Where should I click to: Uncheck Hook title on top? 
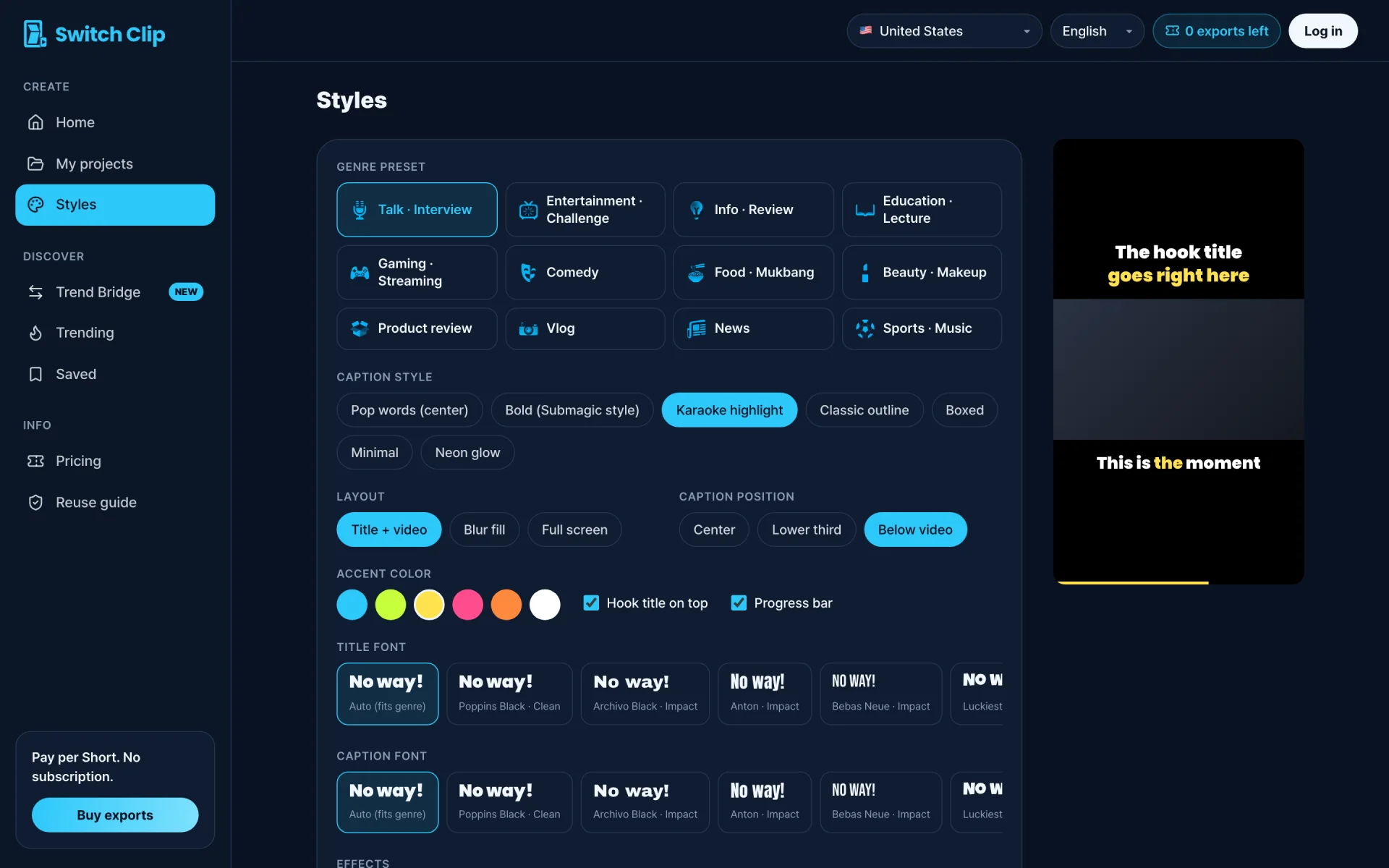pyautogui.click(x=591, y=603)
